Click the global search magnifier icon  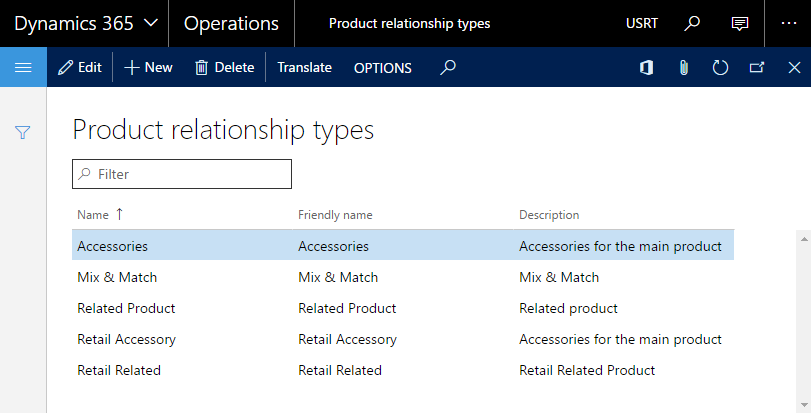[692, 23]
